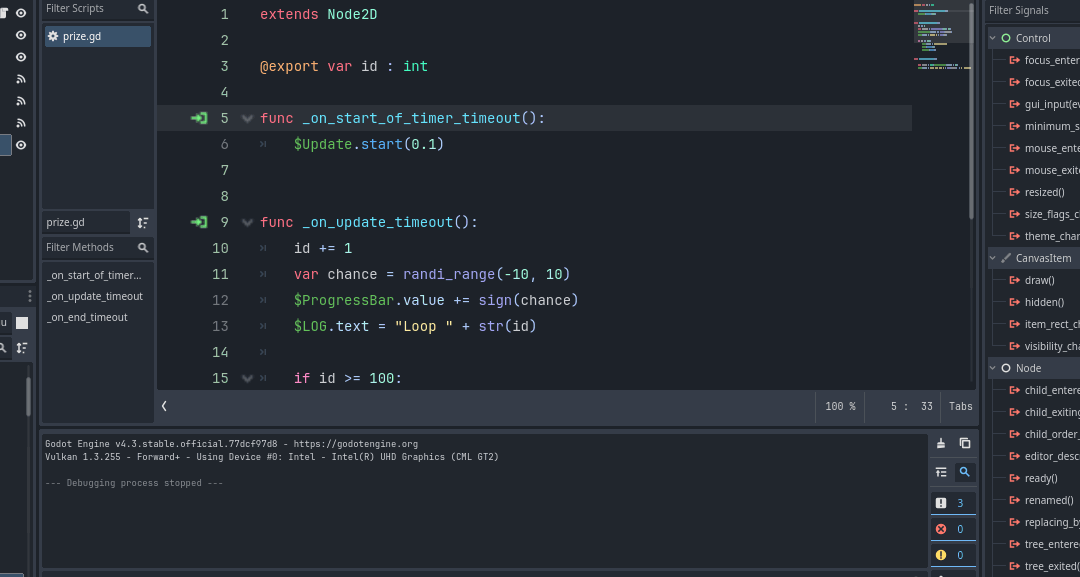Jump to _on_start_of_timer... method
This screenshot has height=577, width=1080.
[94, 275]
